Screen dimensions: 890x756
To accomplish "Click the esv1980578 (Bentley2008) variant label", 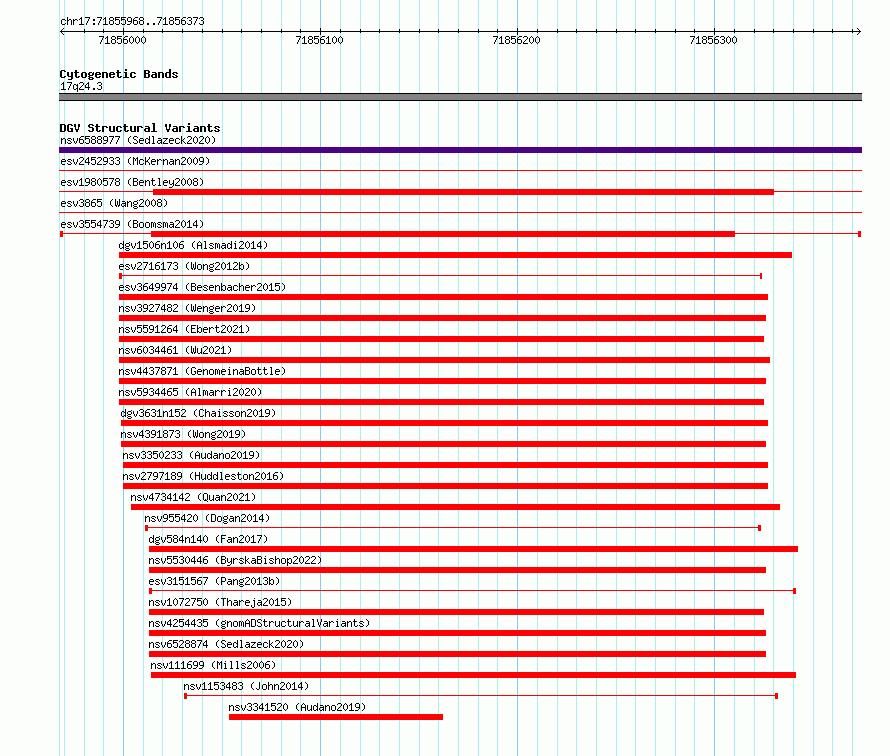I will pos(132,182).
